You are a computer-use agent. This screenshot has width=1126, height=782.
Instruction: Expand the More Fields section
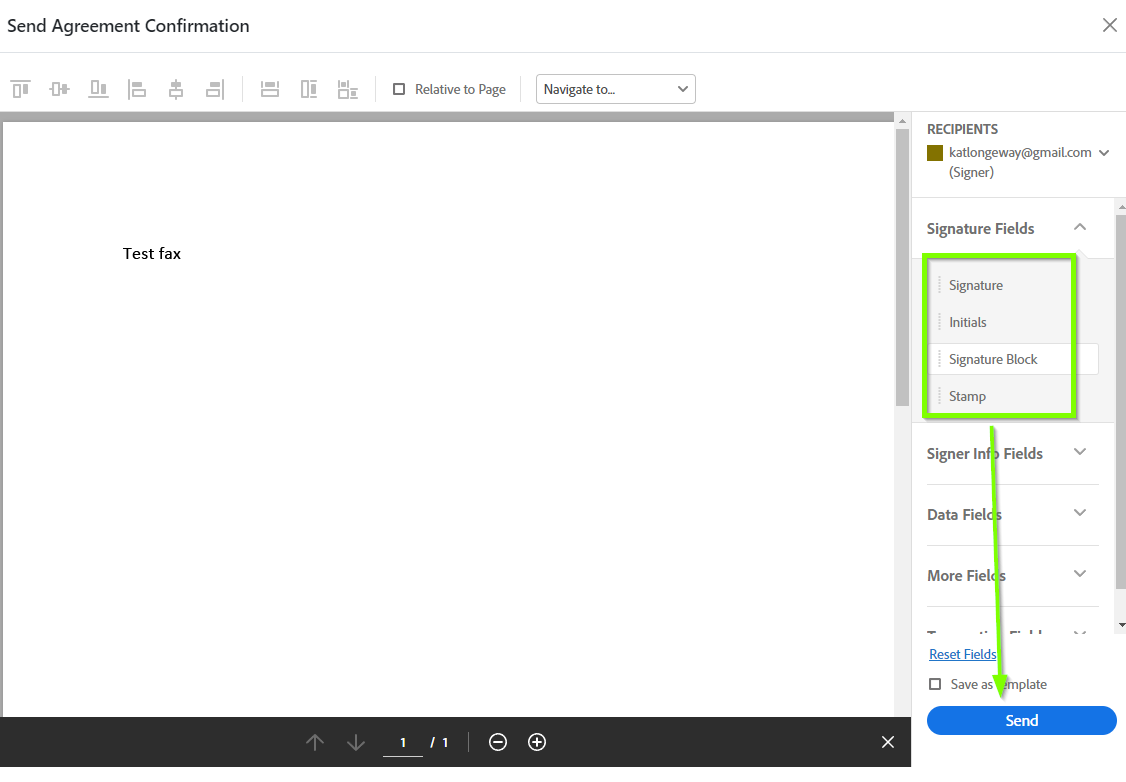pyautogui.click(x=1079, y=574)
